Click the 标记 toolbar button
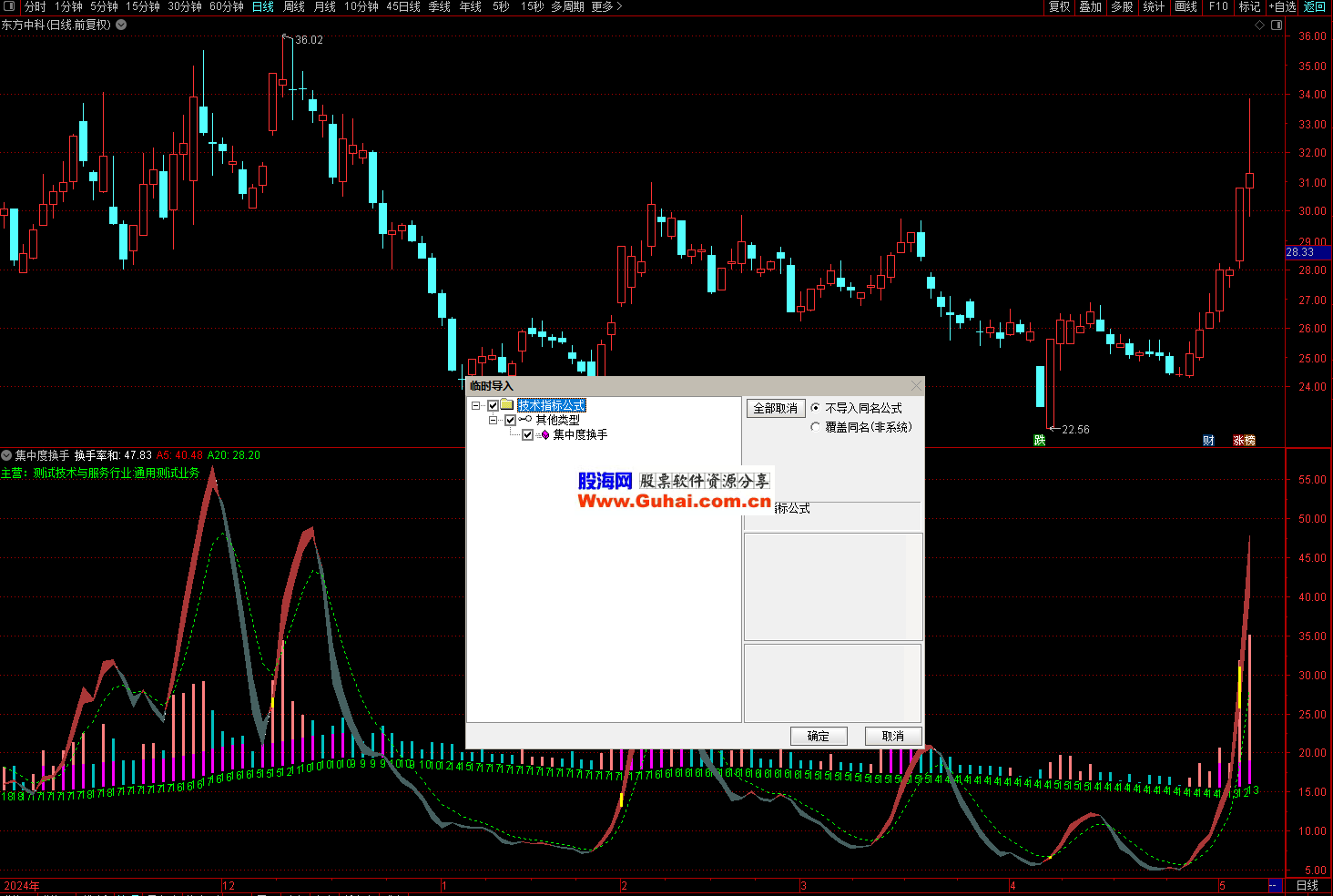Viewport: 1333px width, 896px height. tap(1249, 6)
